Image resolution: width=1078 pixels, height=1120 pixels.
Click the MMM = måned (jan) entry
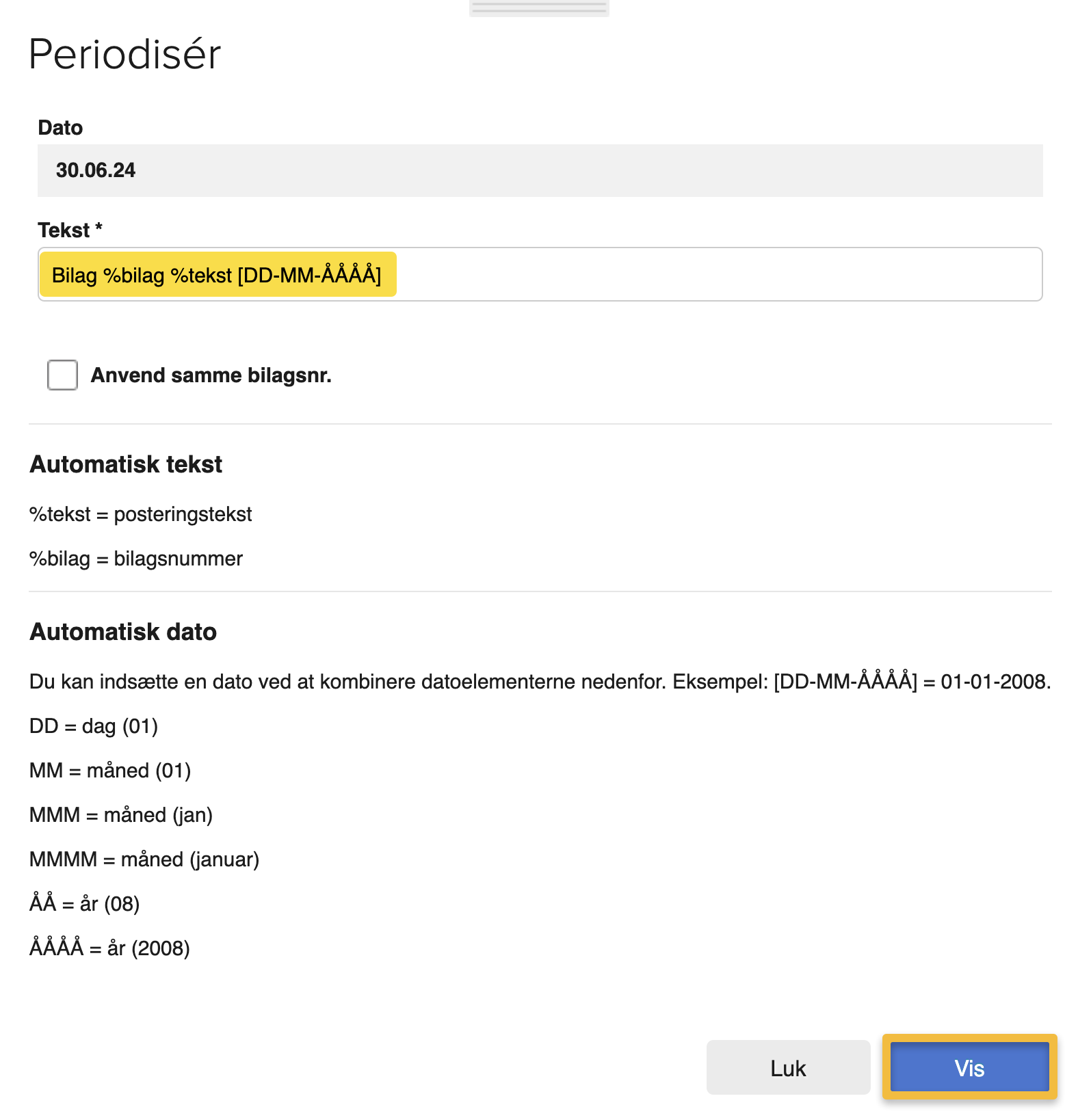point(121,814)
